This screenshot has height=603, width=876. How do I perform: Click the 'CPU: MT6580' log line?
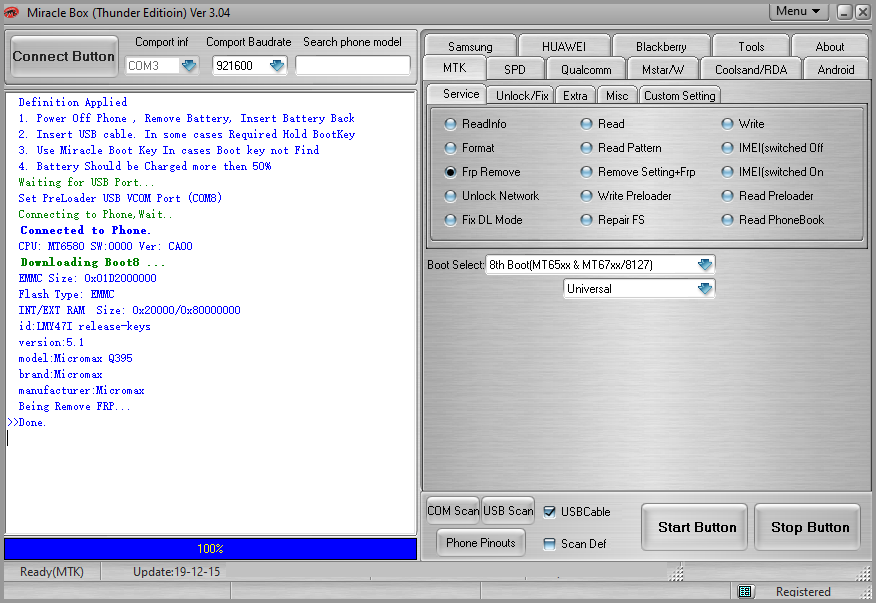coord(106,246)
